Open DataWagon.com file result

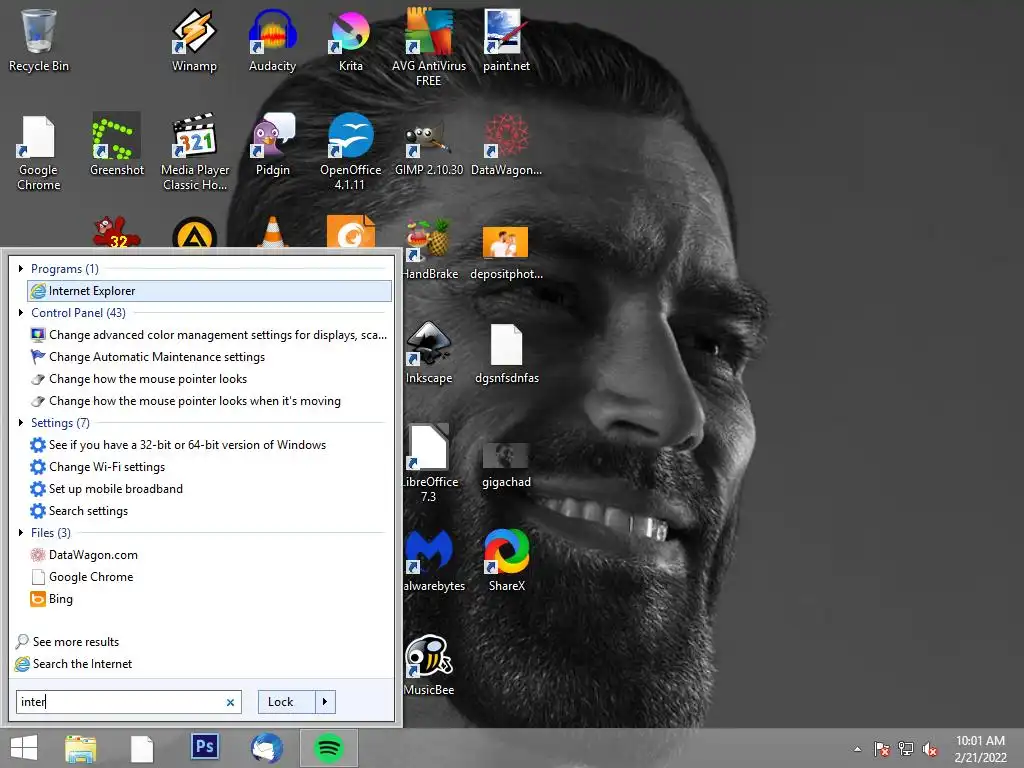pos(210,555)
